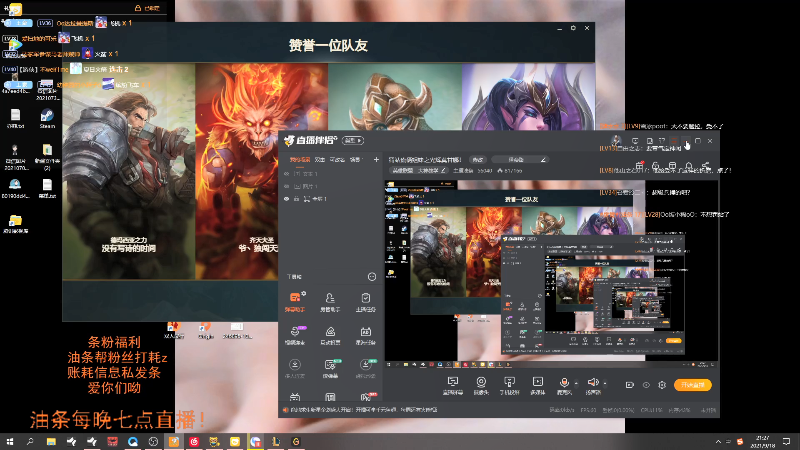Add a phone screen-cast source from the toolbar
Screen dimensions: 800x450
pyautogui.click(x=509, y=385)
